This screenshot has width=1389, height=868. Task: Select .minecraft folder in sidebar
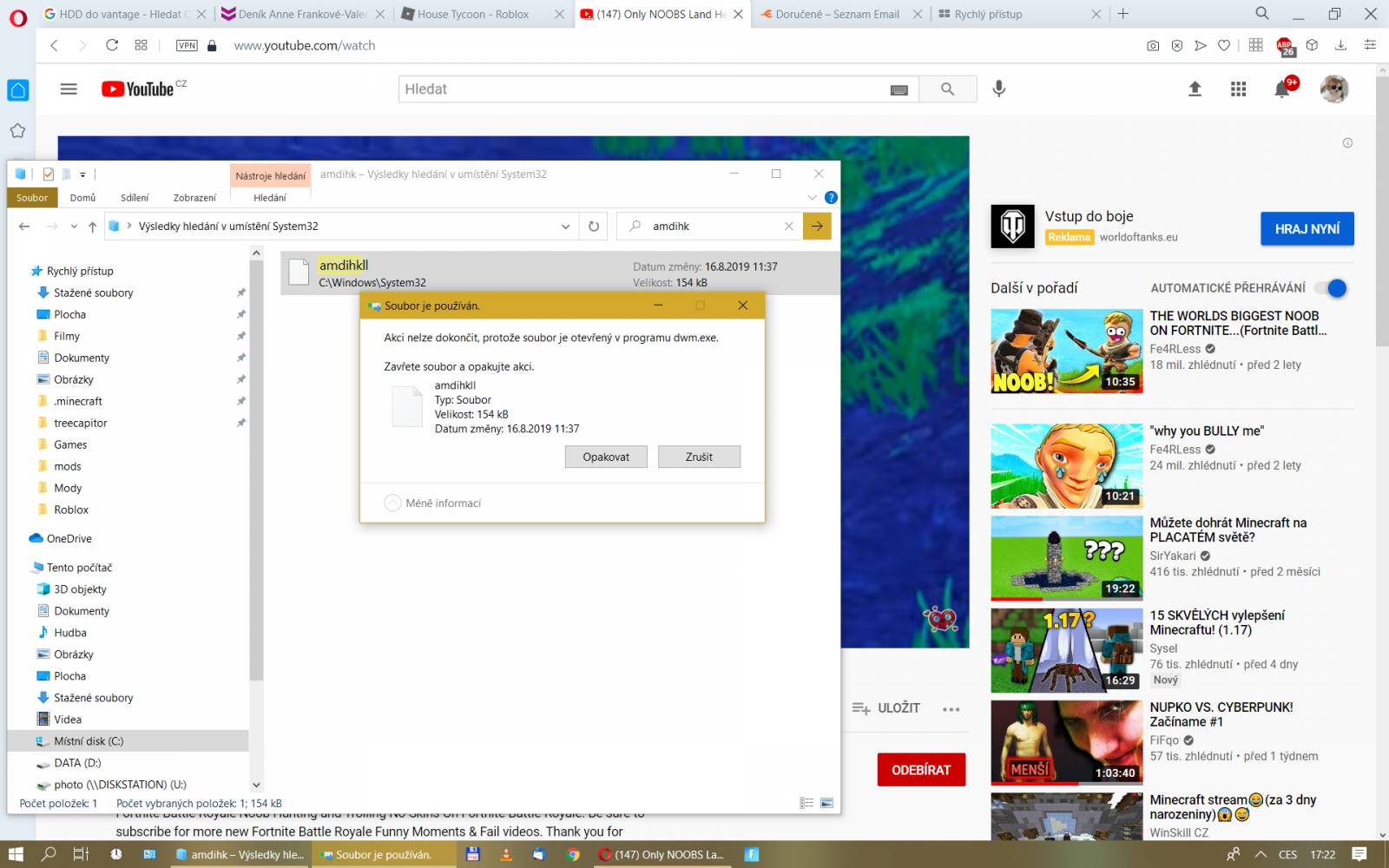coord(78,401)
